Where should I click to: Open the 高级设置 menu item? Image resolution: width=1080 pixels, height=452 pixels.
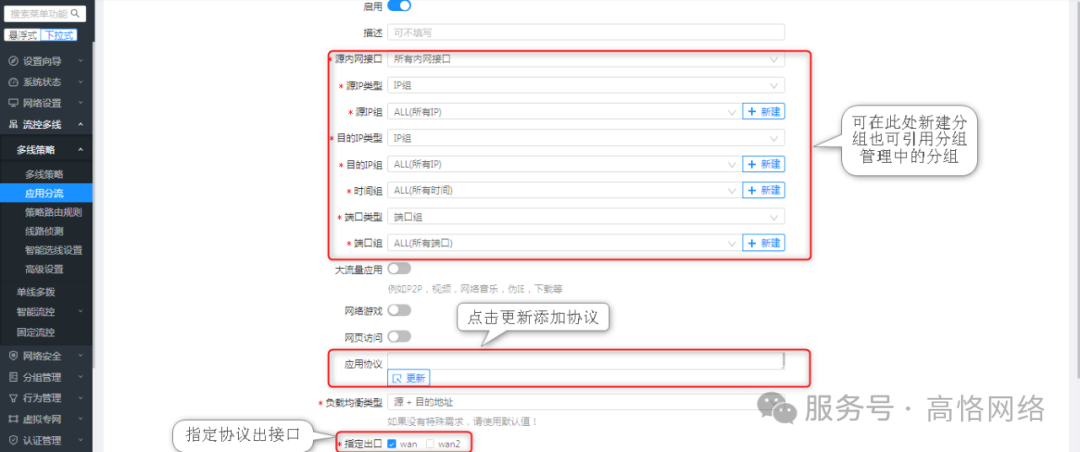44,269
